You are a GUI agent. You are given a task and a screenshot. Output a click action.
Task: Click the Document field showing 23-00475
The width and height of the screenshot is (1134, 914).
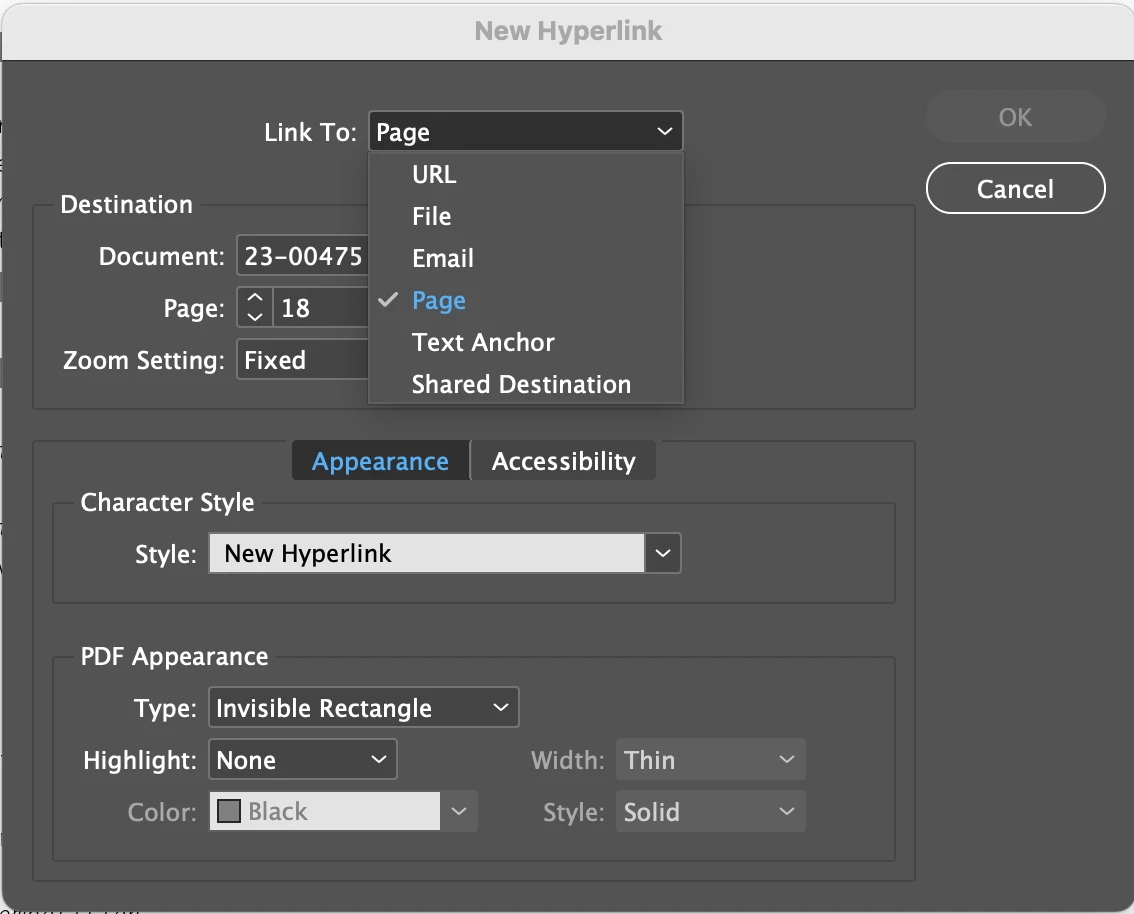303,256
